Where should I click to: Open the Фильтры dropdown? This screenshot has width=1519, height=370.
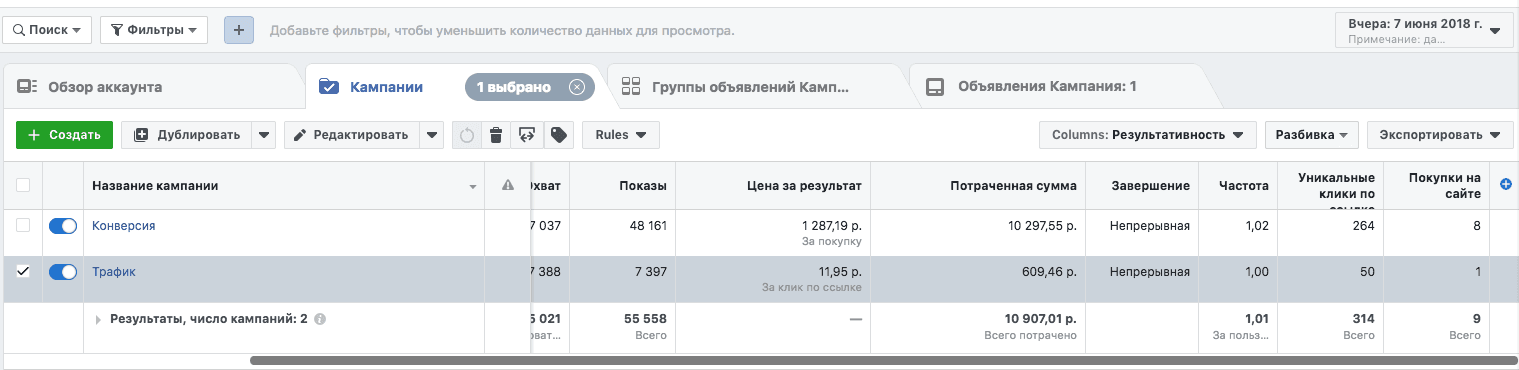[x=154, y=30]
